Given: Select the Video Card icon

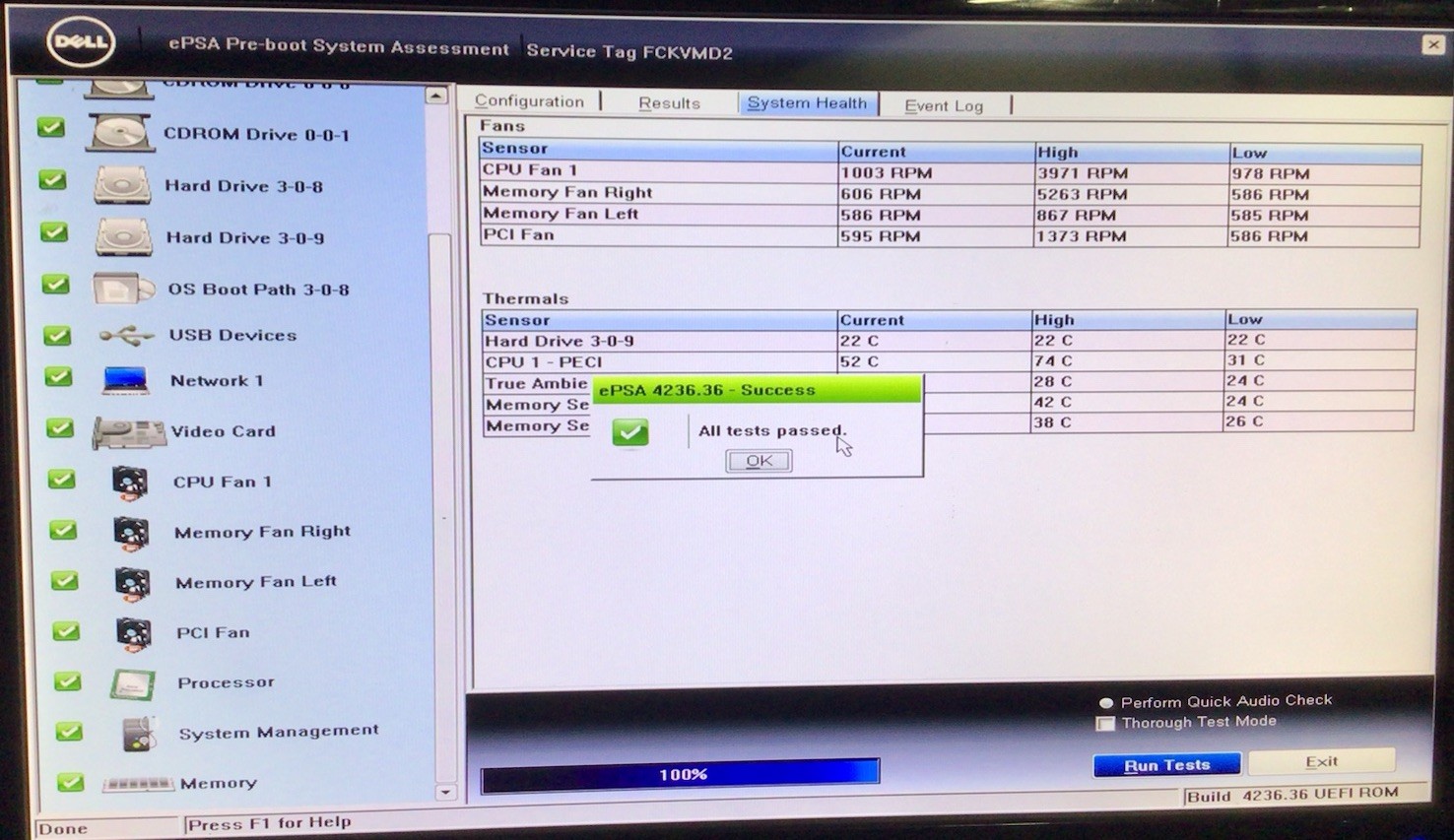Looking at the screenshot, I should [129, 432].
